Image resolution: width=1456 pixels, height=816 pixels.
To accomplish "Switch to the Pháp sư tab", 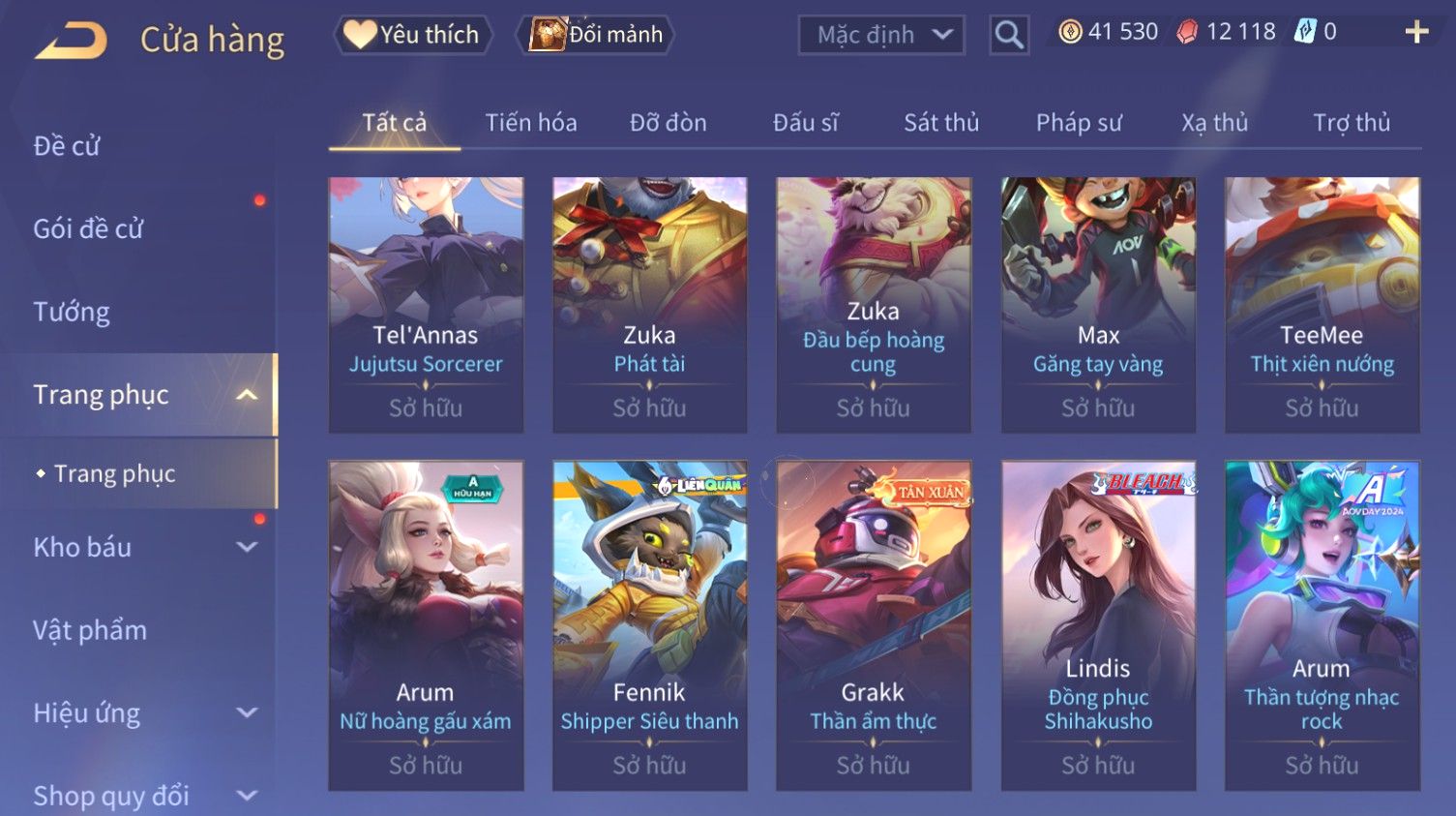I will tap(1079, 123).
